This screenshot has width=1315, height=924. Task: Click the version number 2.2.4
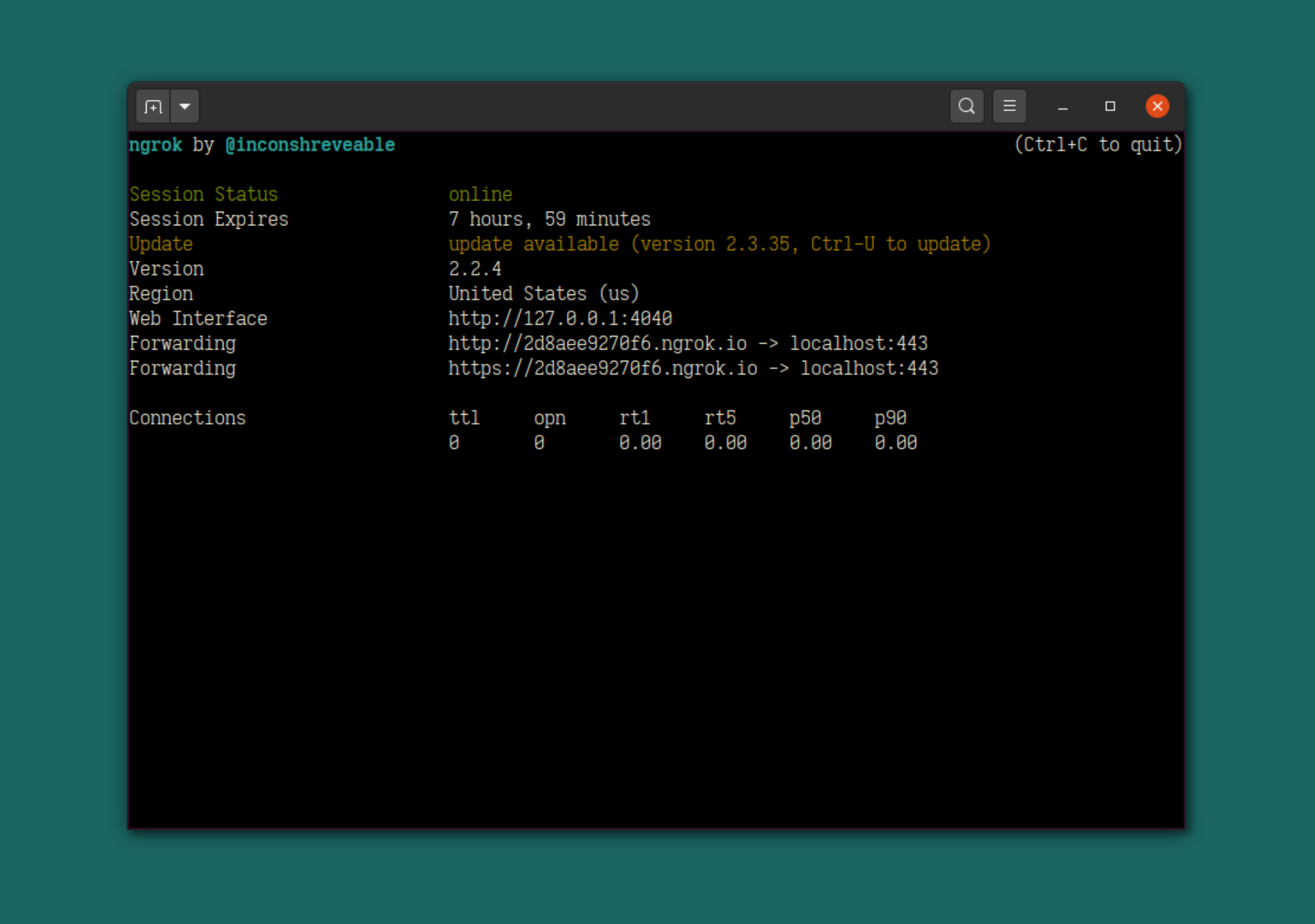click(x=475, y=269)
